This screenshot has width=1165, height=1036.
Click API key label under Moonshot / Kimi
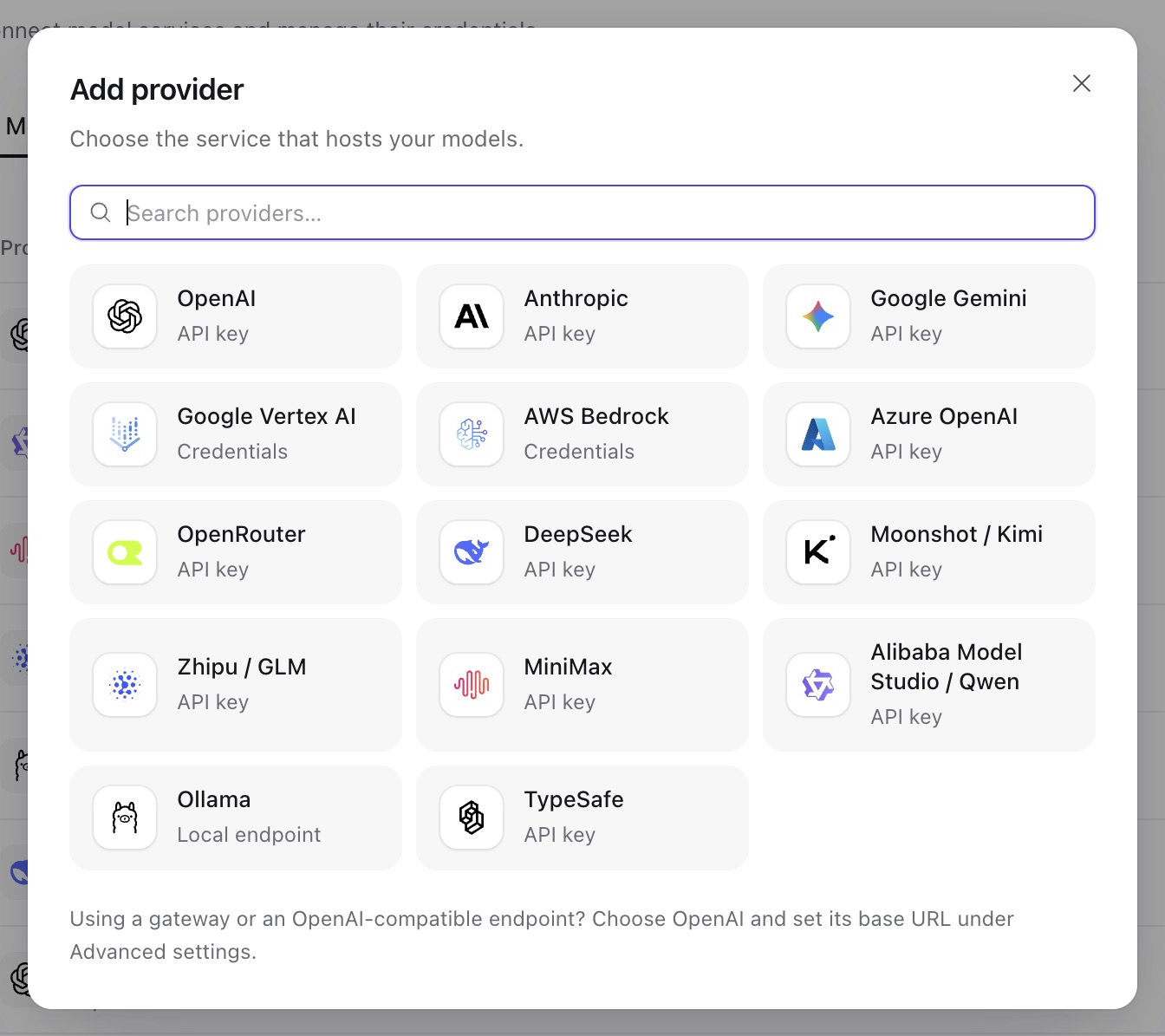tap(907, 570)
